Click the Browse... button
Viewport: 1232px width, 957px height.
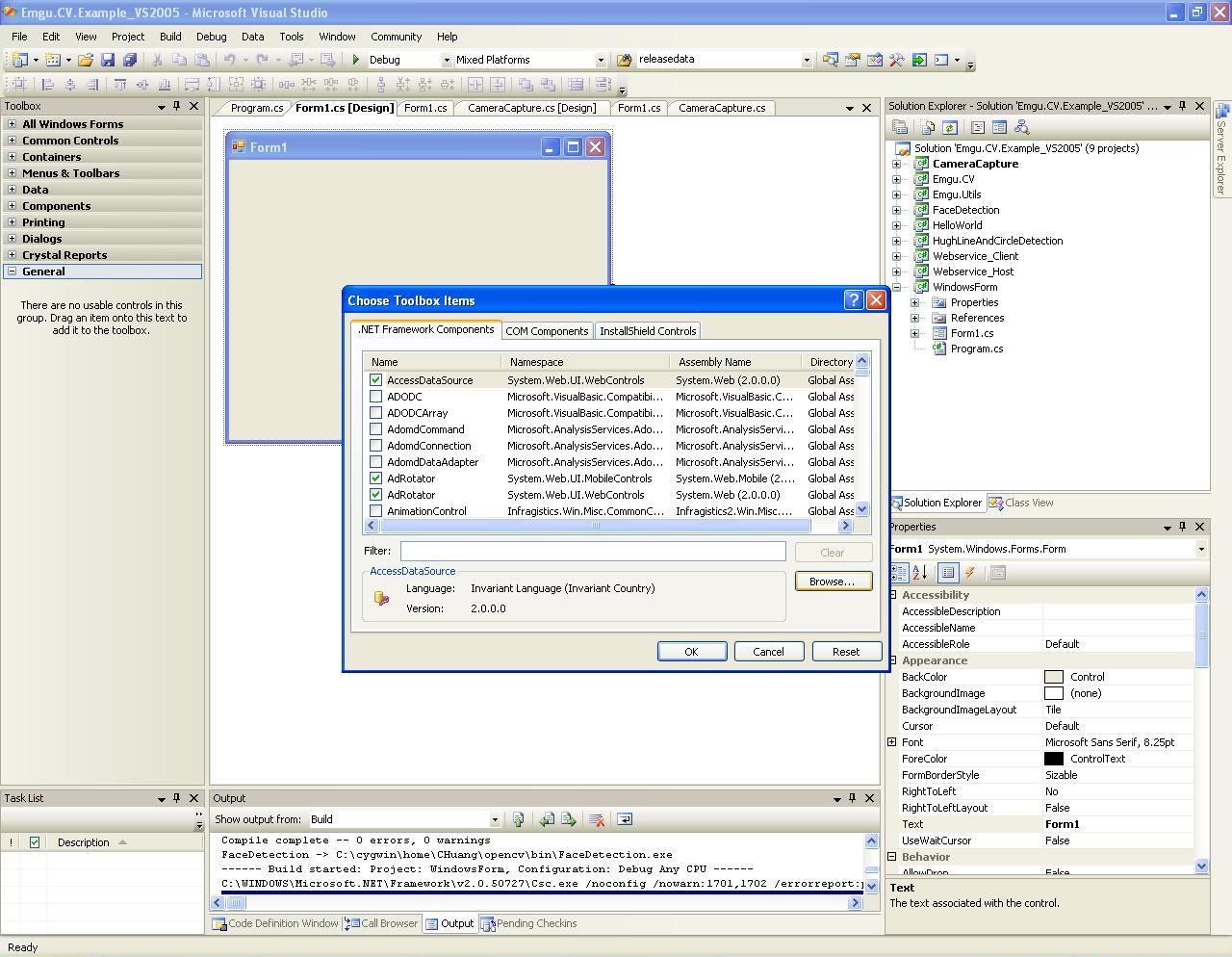(833, 582)
